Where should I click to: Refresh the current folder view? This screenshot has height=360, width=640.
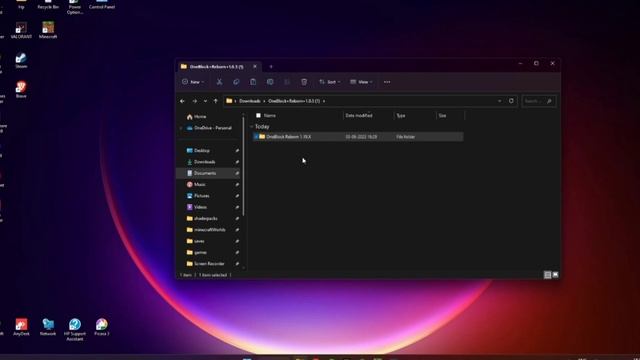point(511,101)
